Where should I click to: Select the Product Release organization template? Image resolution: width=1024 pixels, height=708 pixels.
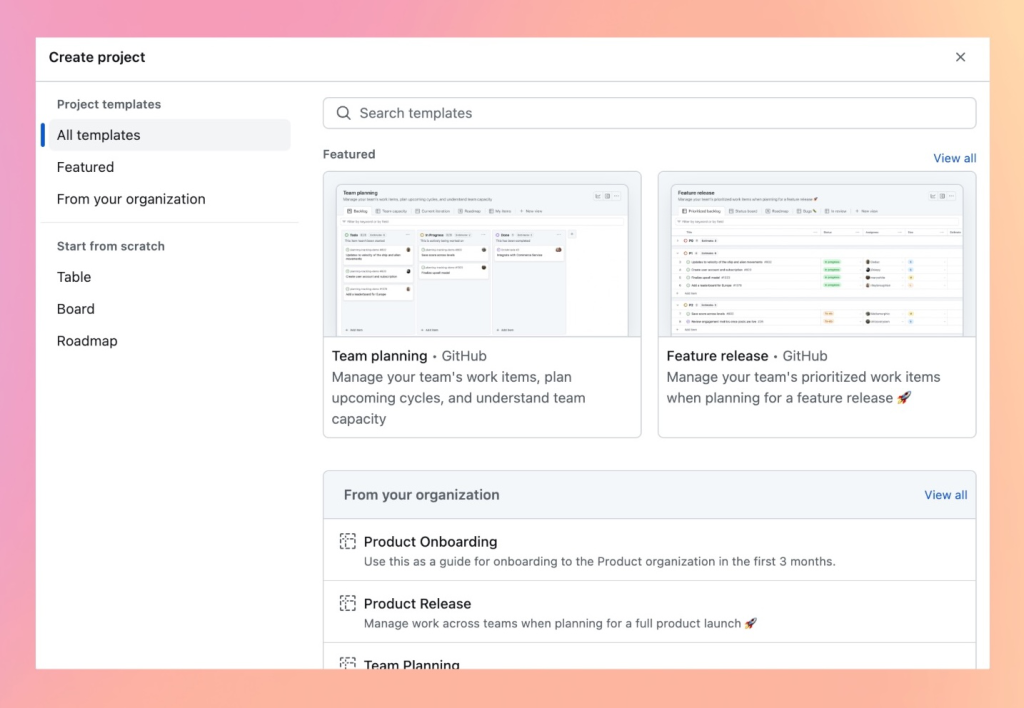click(419, 603)
